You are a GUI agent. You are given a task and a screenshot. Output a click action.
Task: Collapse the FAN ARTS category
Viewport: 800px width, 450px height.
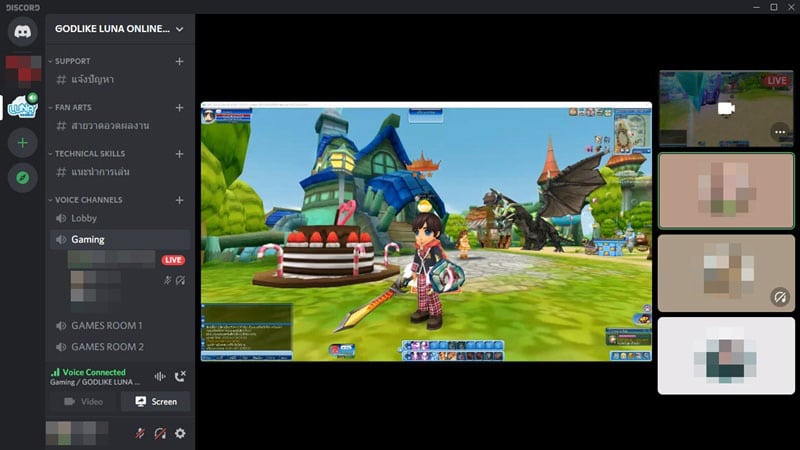[70, 108]
